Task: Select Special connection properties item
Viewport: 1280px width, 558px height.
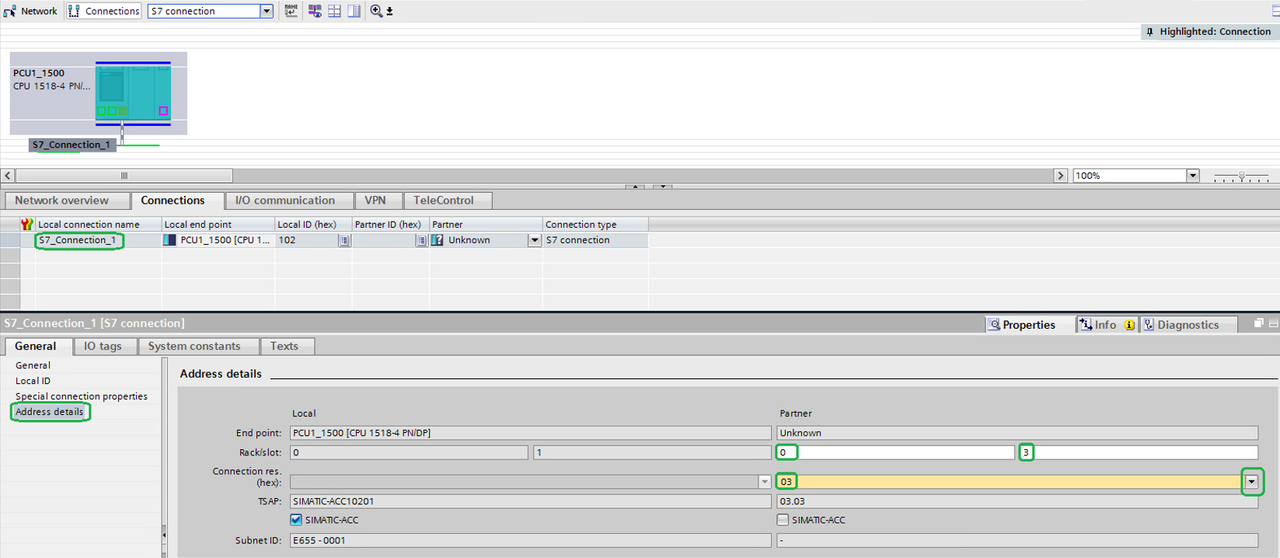Action: tap(81, 396)
